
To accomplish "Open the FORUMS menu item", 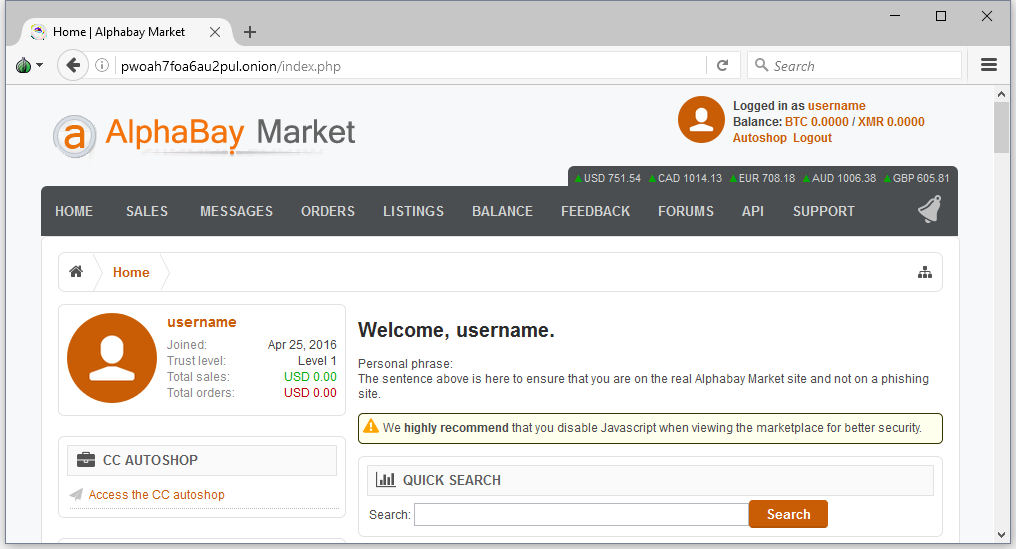I will click(686, 211).
